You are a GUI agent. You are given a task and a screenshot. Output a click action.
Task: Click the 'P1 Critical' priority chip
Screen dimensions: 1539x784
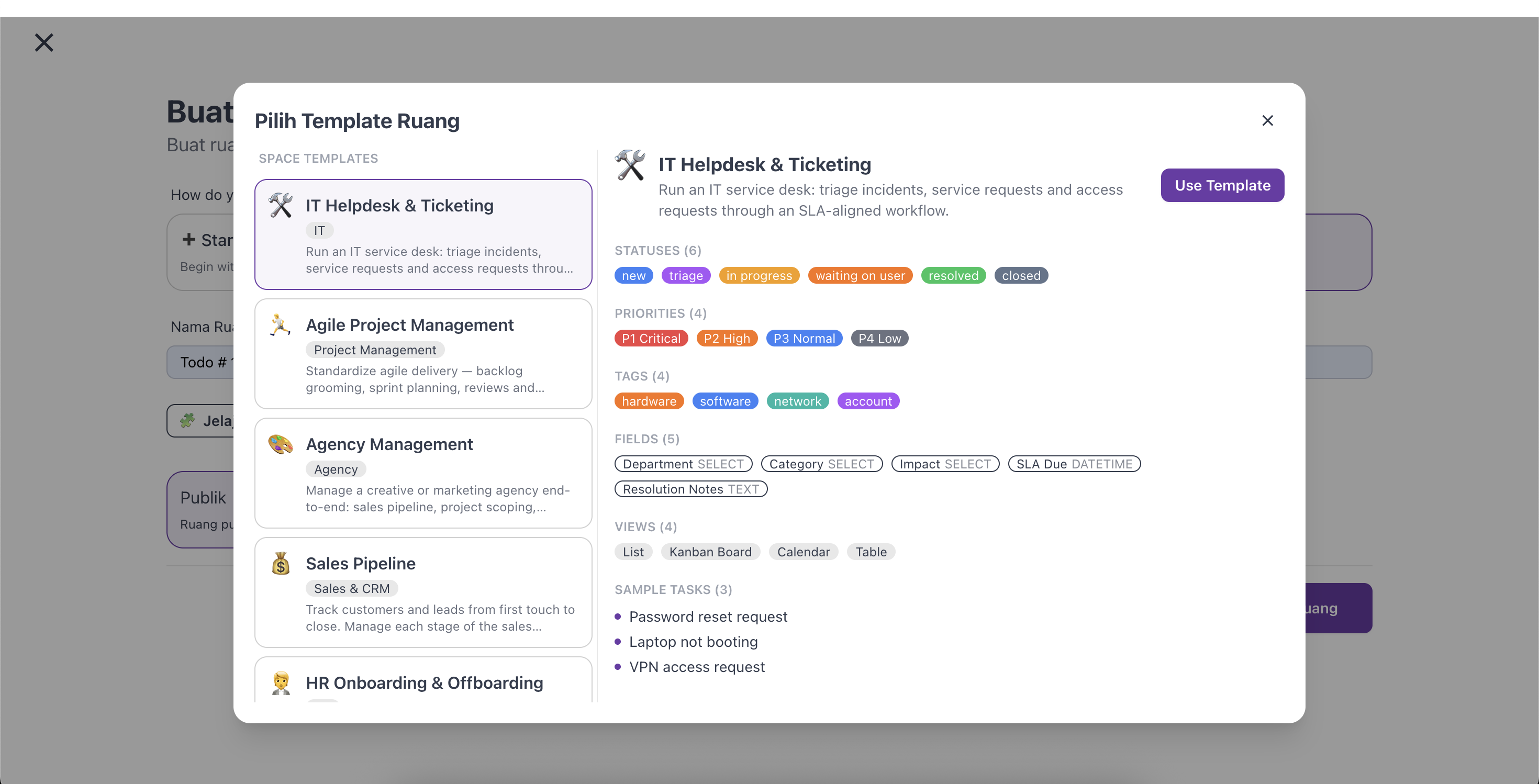click(651, 338)
